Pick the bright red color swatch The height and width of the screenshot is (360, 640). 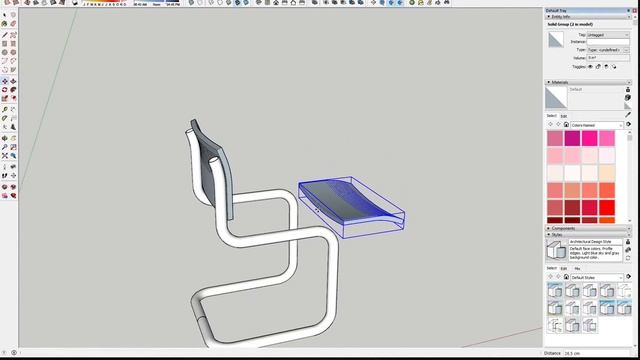coord(607,207)
